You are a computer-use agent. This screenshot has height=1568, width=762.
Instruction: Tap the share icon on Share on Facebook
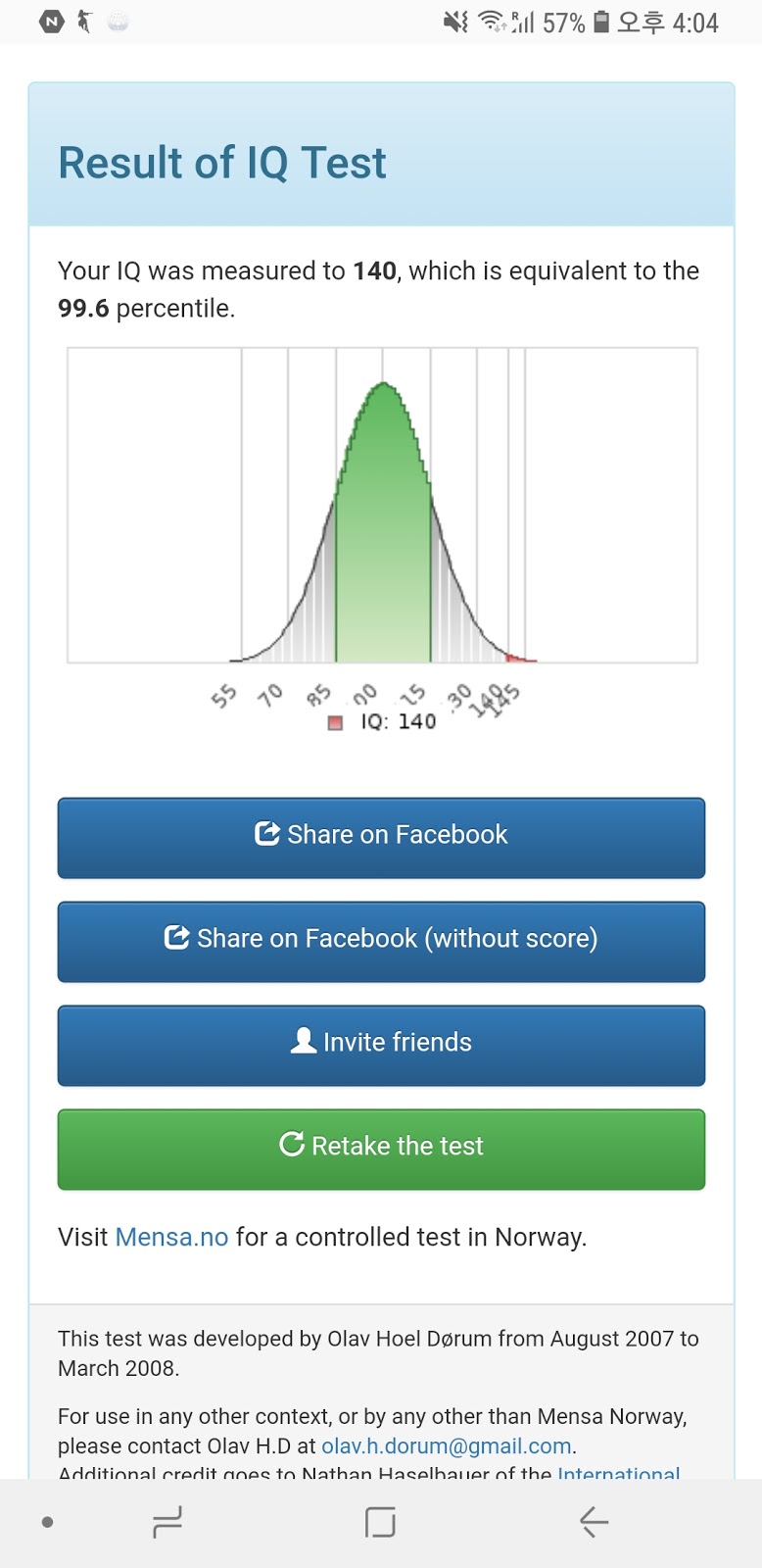pyautogui.click(x=266, y=834)
